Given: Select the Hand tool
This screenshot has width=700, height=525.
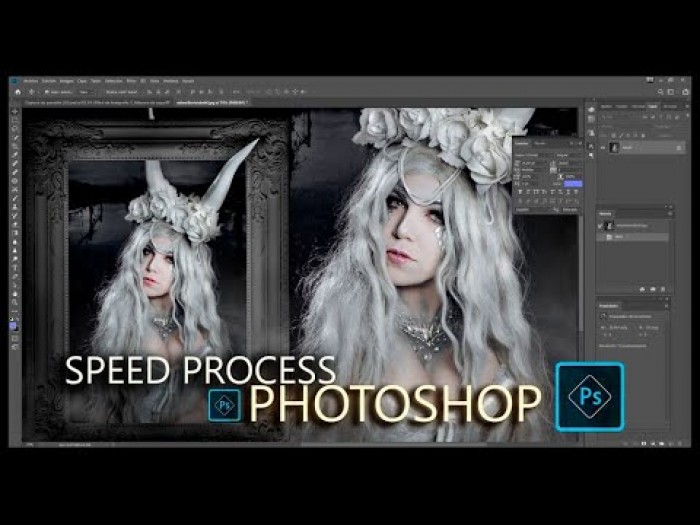Looking at the screenshot, I should pos(15,294).
